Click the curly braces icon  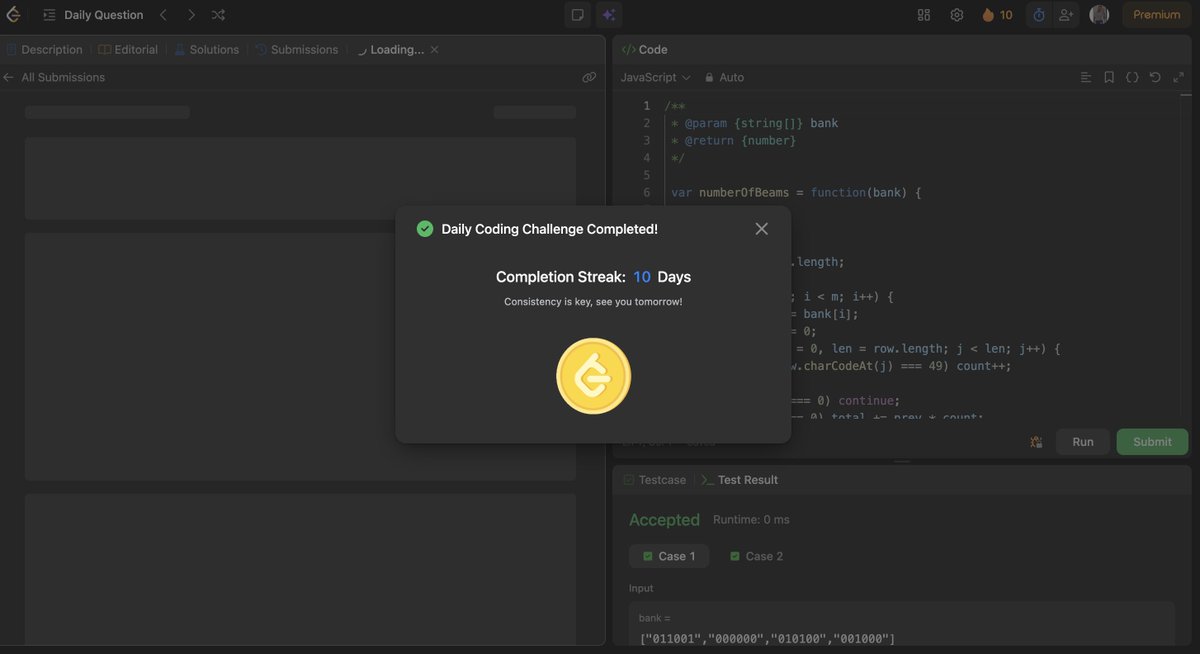click(x=1132, y=77)
